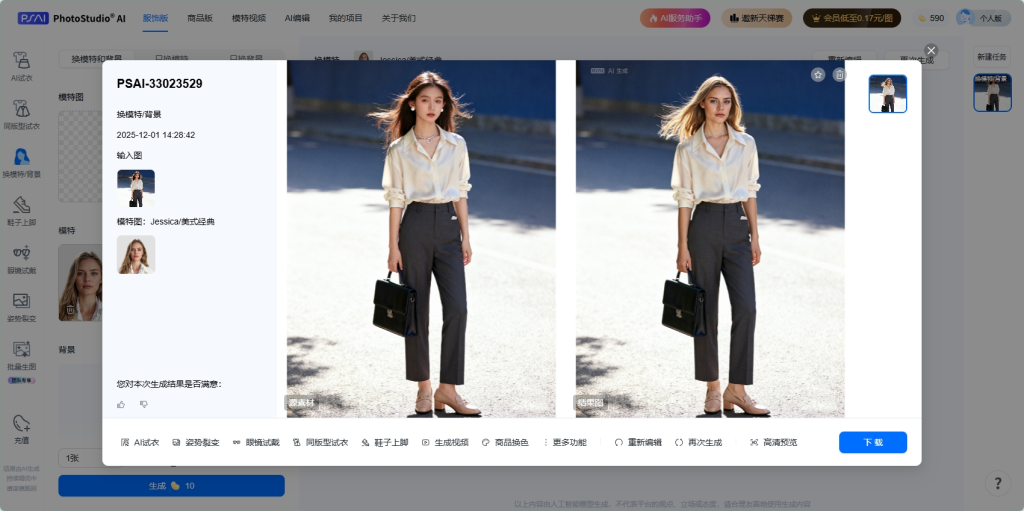Open 模特视频 top menu

pos(248,18)
